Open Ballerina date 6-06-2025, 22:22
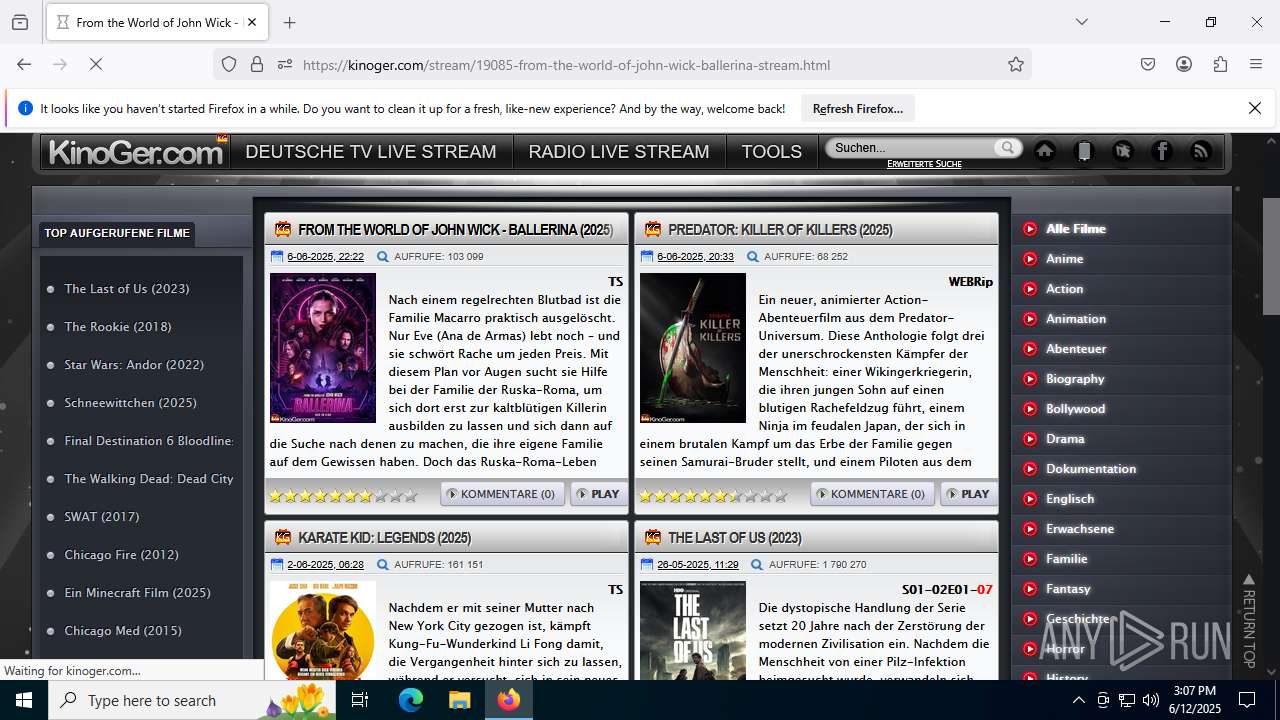 (x=325, y=257)
